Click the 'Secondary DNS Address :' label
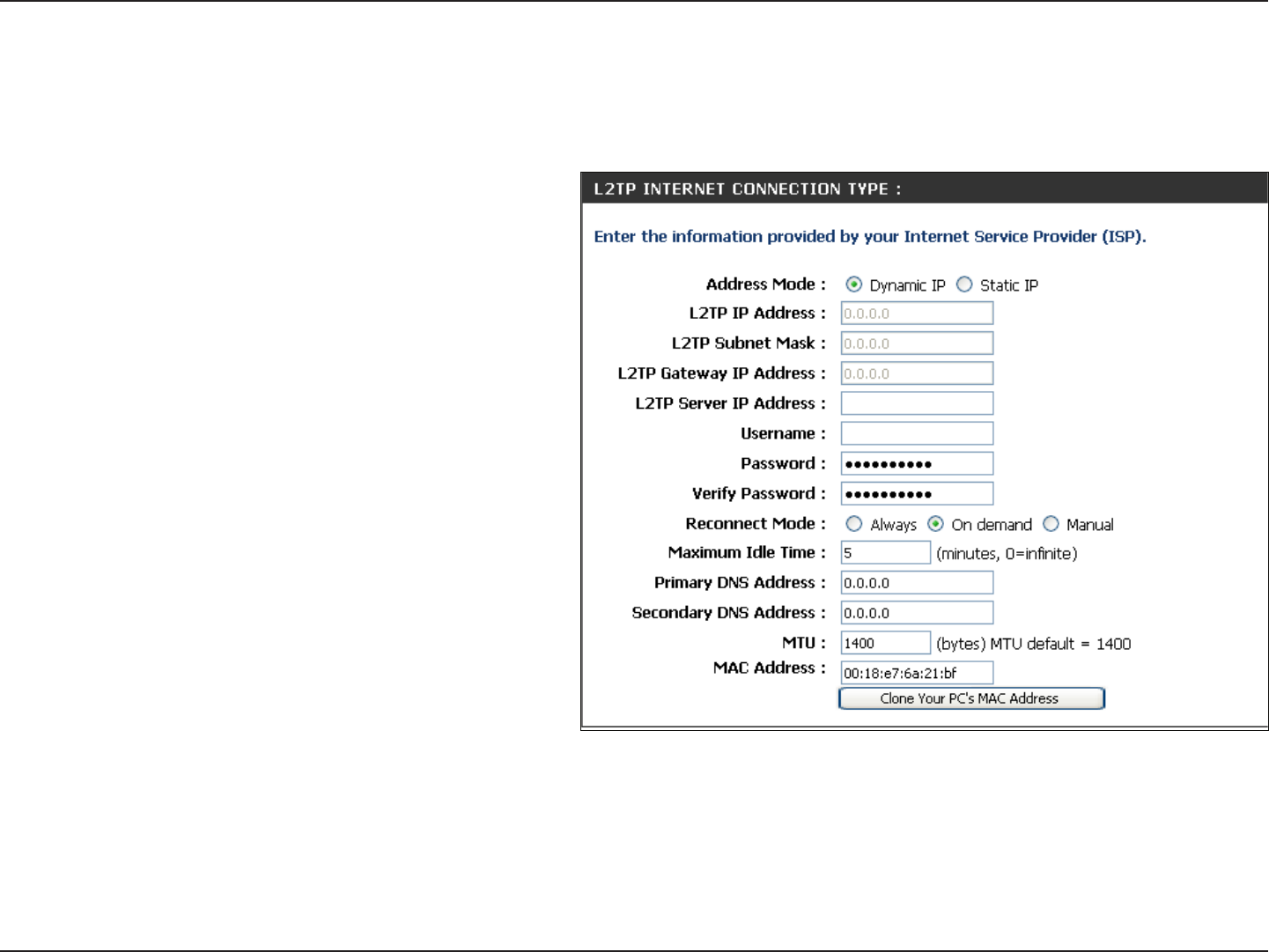 729,613
